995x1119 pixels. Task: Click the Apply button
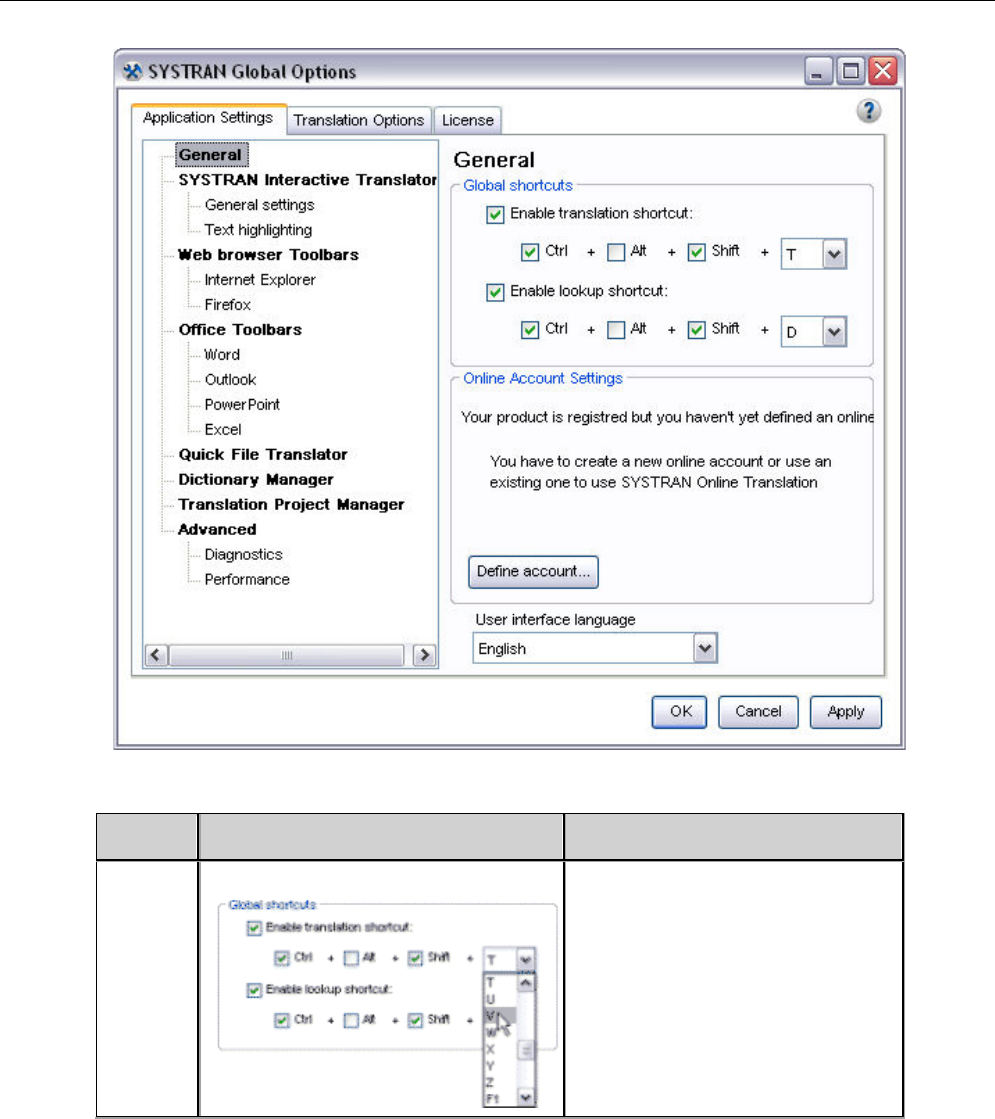click(846, 712)
